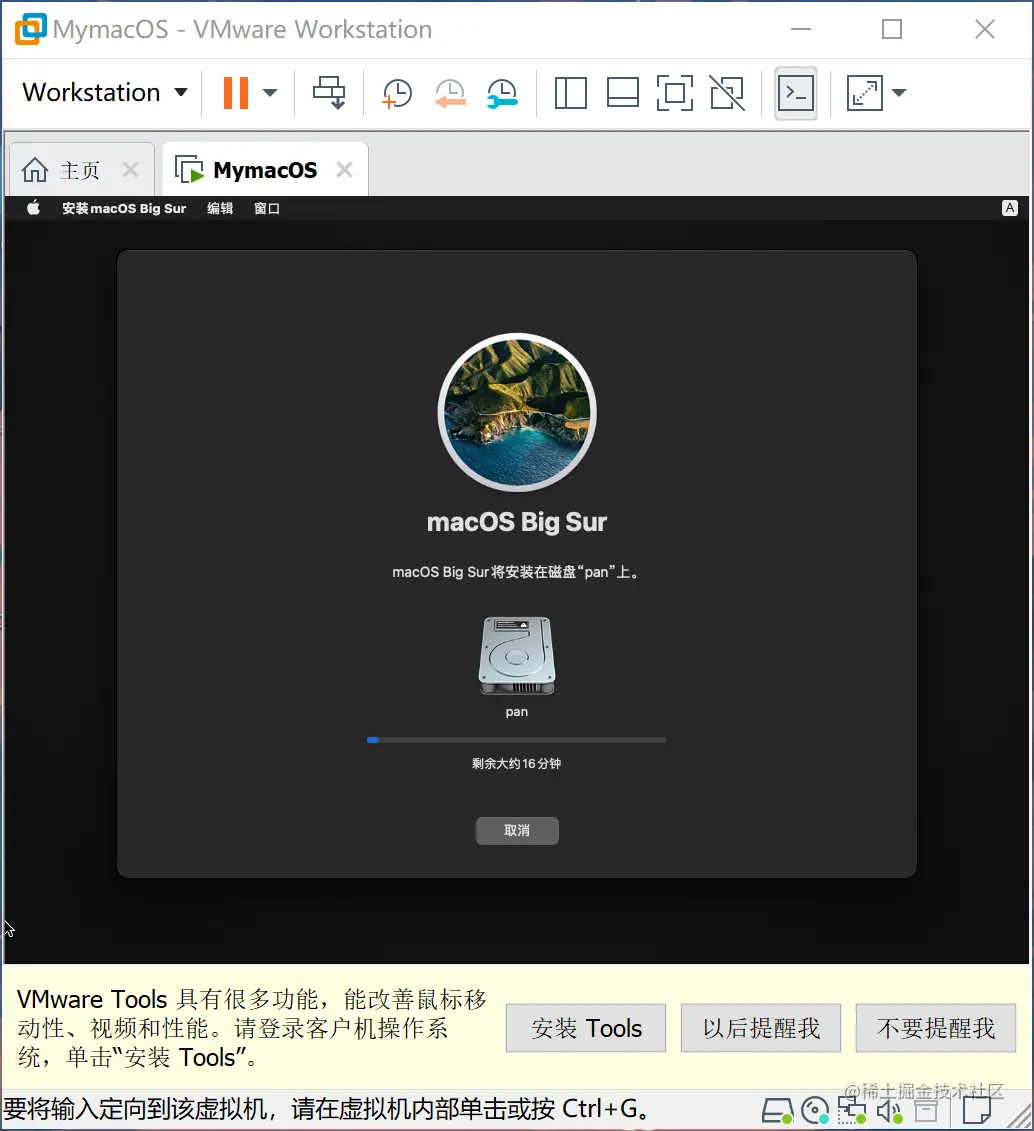1034x1131 pixels.
Task: Revert the VM to the previous snapshot
Action: pos(449,93)
